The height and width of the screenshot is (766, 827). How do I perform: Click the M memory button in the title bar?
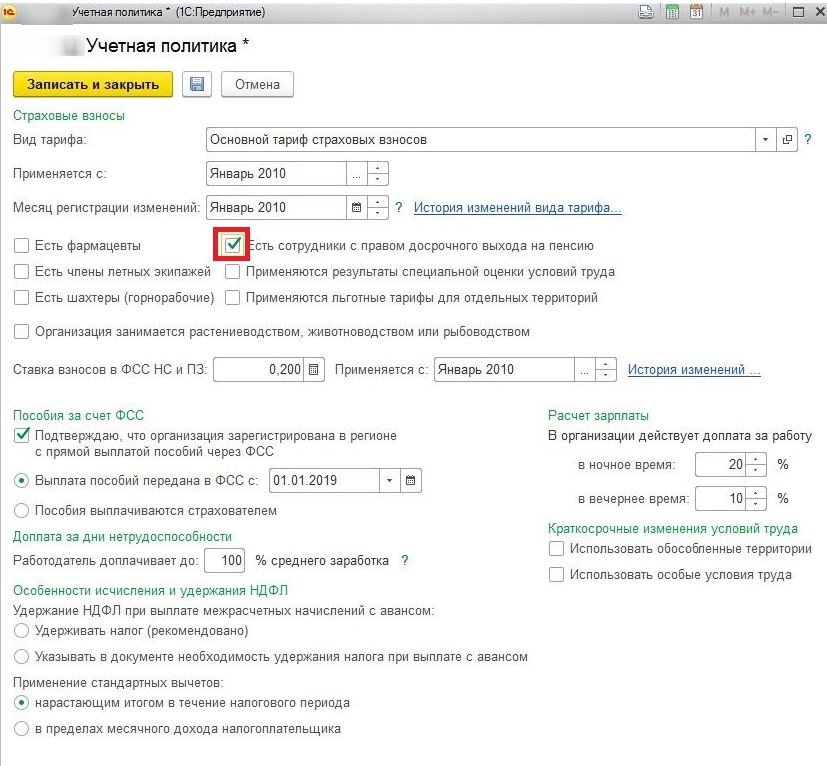pos(724,12)
